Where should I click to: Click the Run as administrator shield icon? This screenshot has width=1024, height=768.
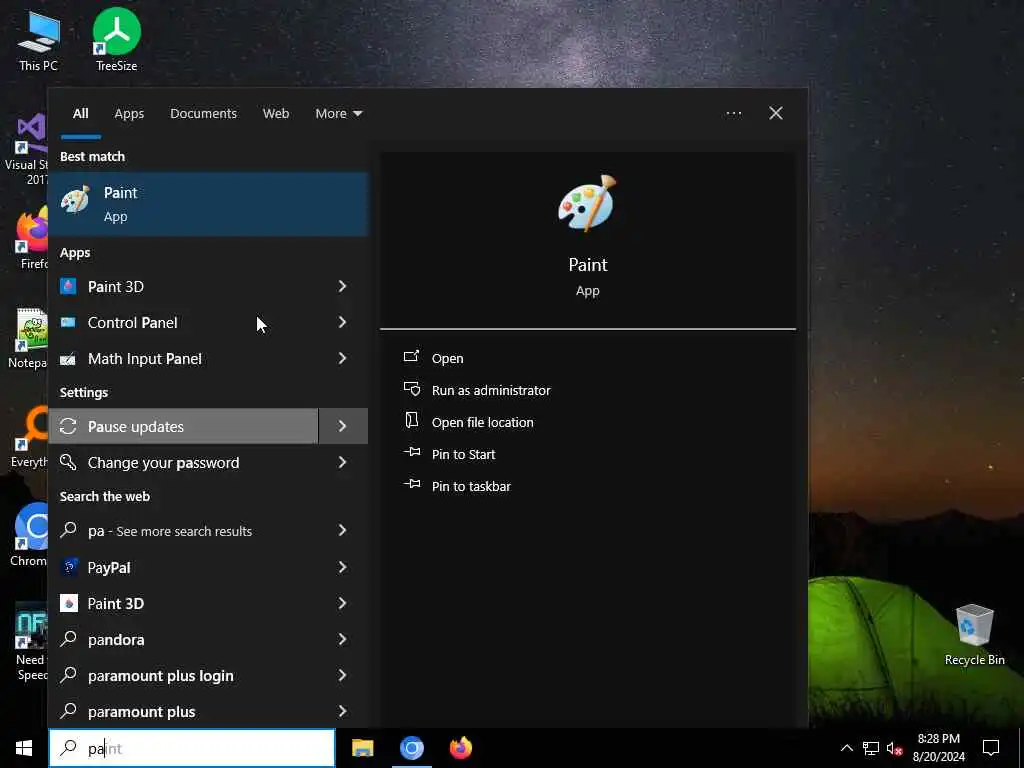[x=412, y=389]
